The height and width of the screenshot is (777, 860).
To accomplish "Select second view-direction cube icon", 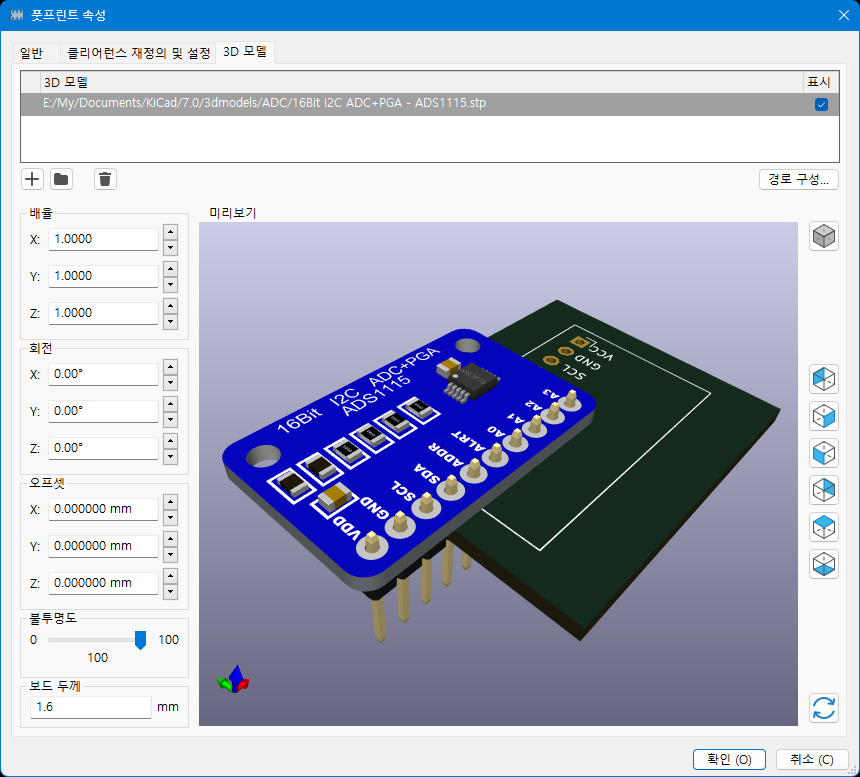I will pos(824,416).
